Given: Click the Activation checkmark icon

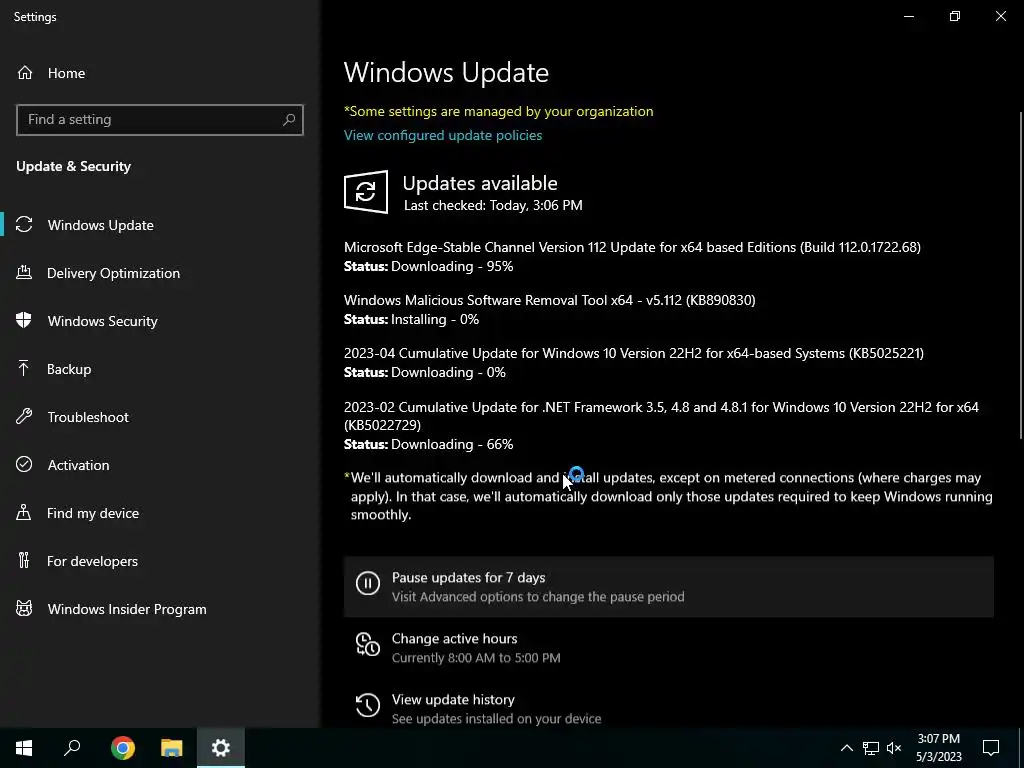Looking at the screenshot, I should (24, 464).
